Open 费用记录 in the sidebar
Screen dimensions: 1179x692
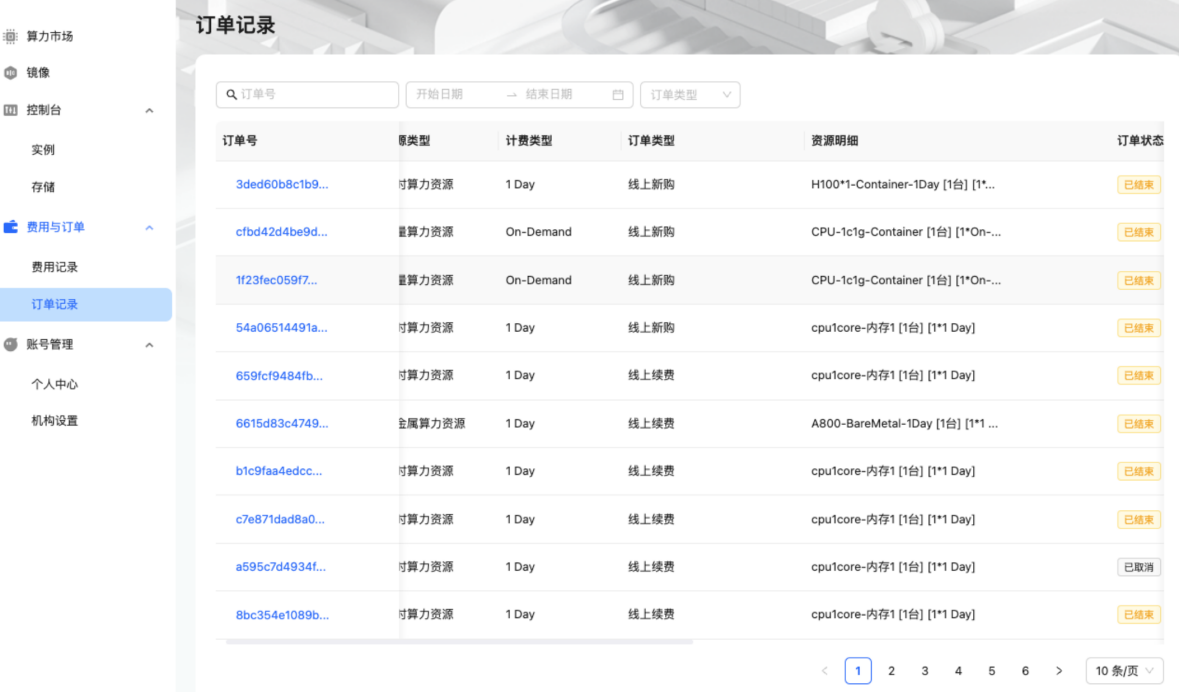54,267
